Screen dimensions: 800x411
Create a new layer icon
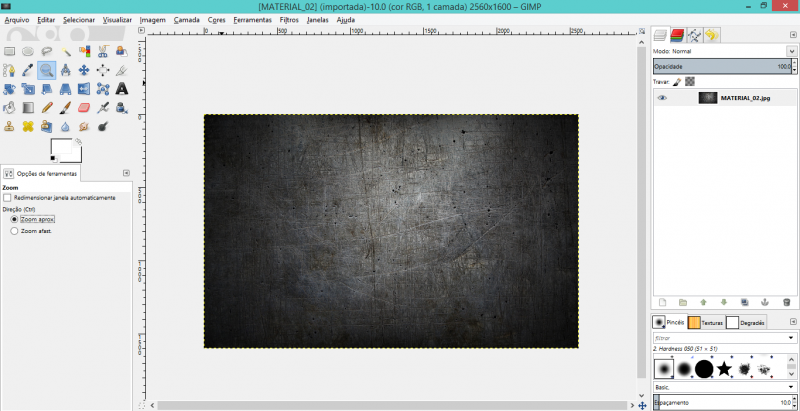point(661,301)
